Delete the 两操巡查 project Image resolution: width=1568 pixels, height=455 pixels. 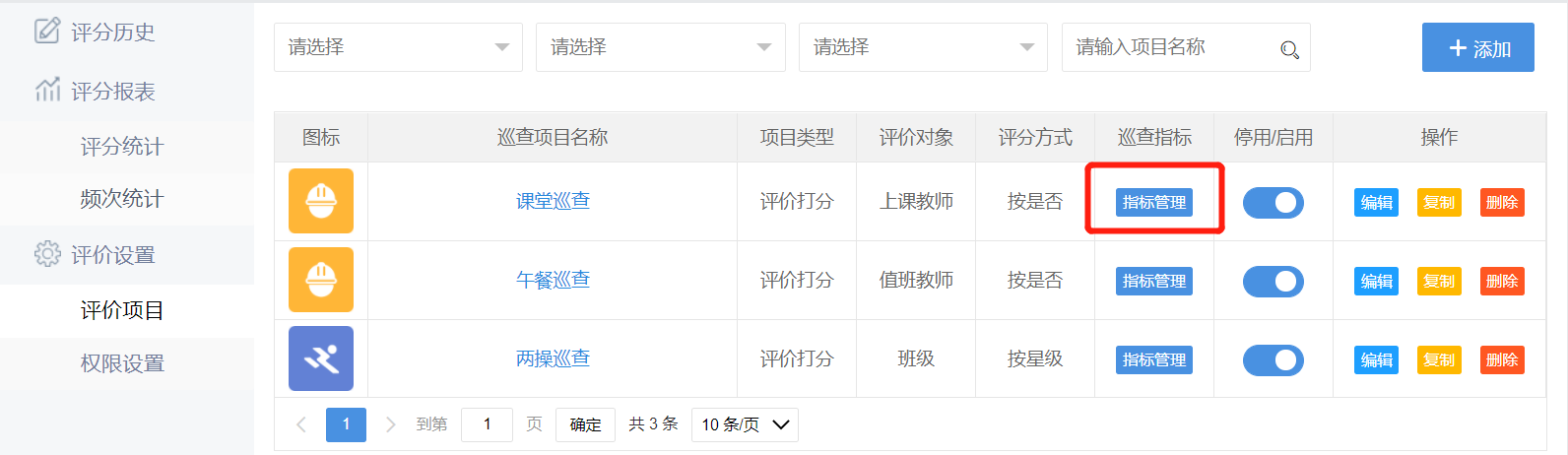(x=1501, y=359)
